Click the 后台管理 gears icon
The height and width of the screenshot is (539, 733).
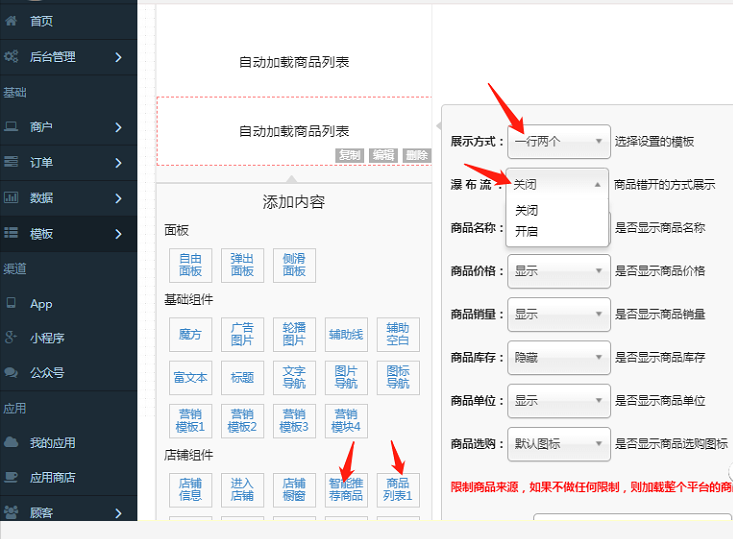click(x=11, y=57)
